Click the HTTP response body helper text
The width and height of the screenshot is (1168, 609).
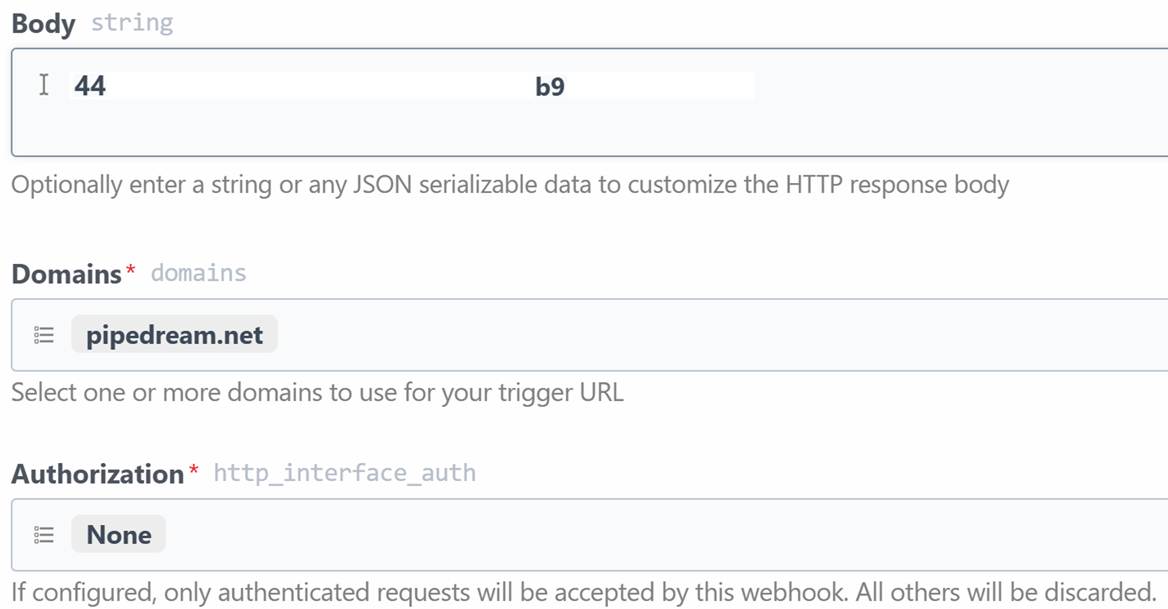click(x=510, y=185)
